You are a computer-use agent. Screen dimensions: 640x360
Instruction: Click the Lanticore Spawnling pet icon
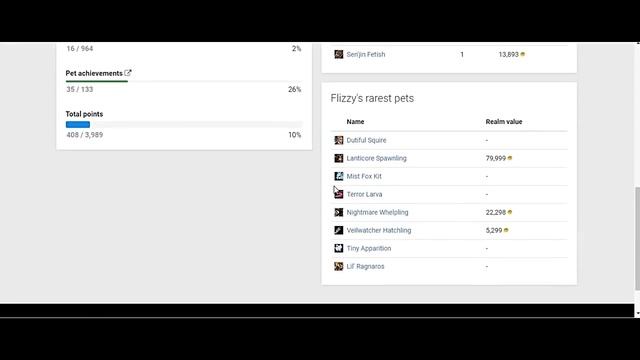point(339,158)
